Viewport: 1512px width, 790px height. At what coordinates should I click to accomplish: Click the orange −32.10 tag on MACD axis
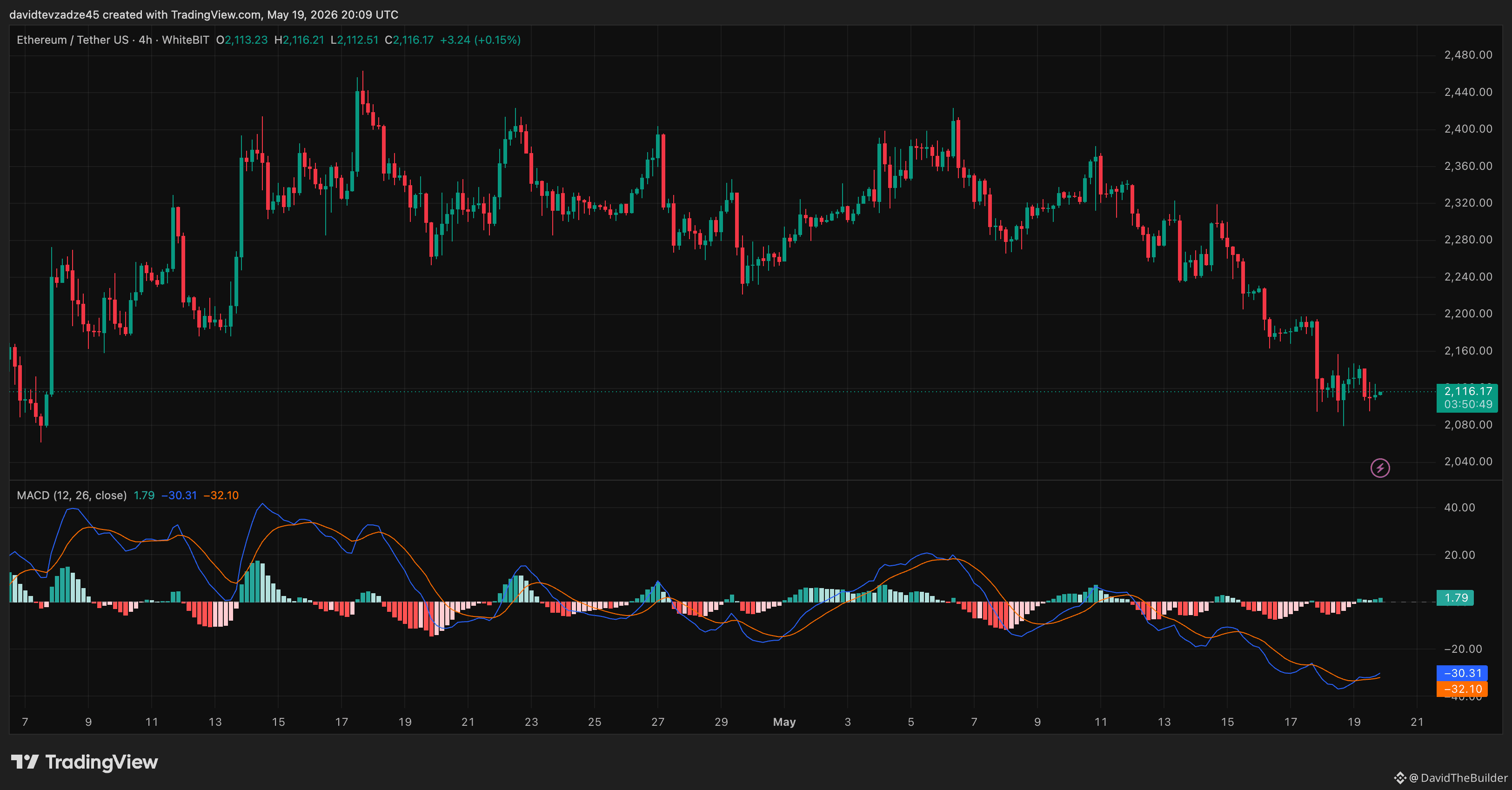[1462, 689]
